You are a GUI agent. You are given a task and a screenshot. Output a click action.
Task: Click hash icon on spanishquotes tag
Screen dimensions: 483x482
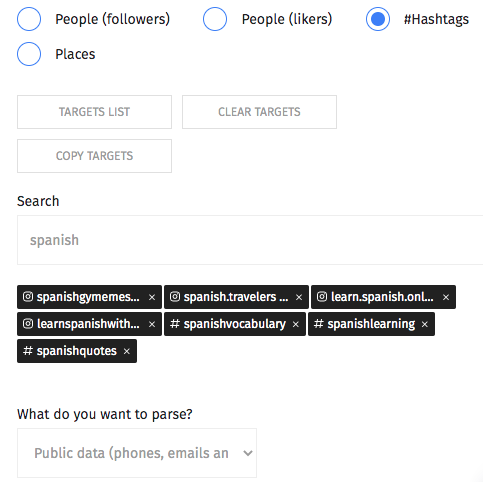coord(28,351)
